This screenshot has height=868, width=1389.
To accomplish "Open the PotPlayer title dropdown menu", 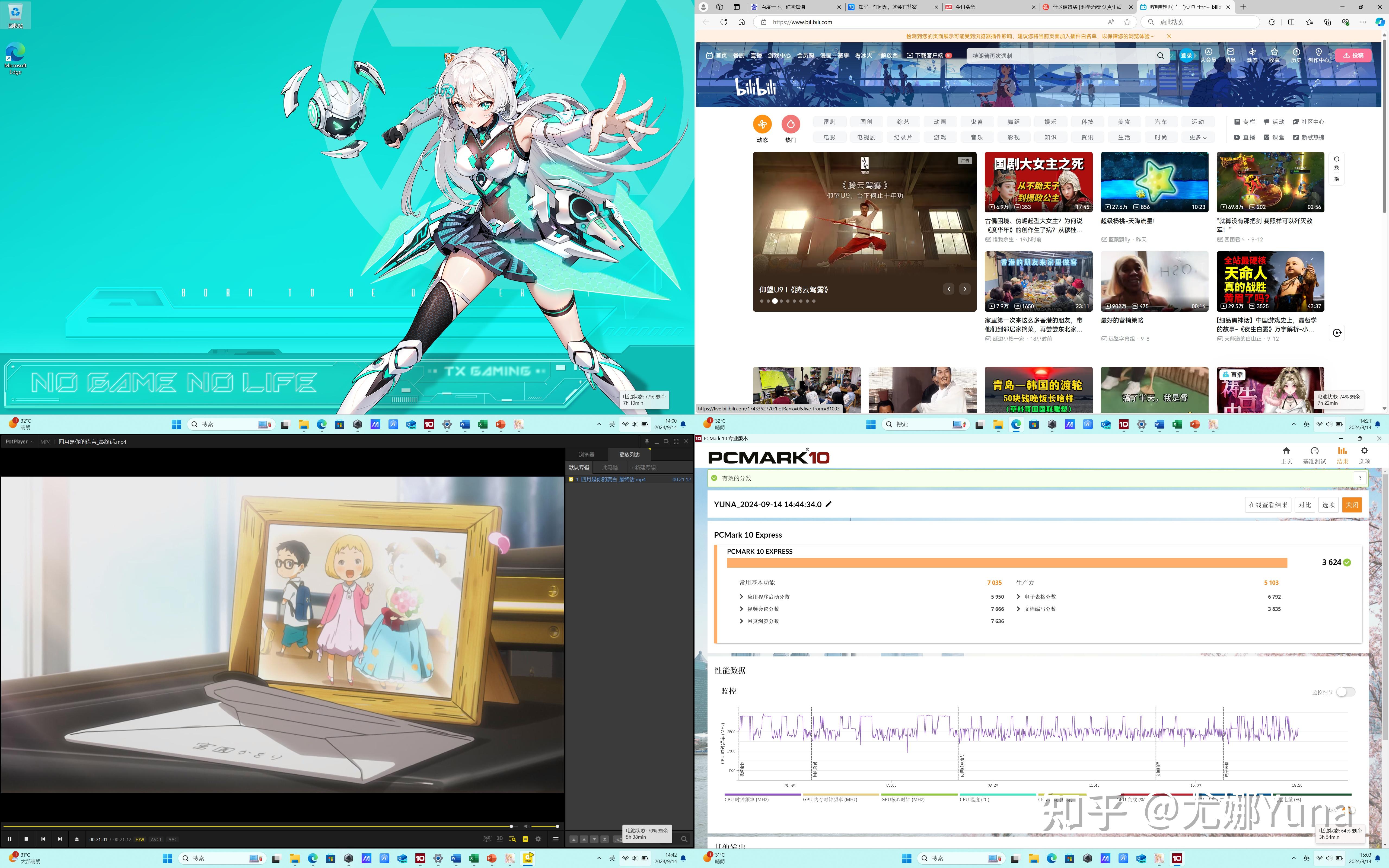I will pos(20,442).
